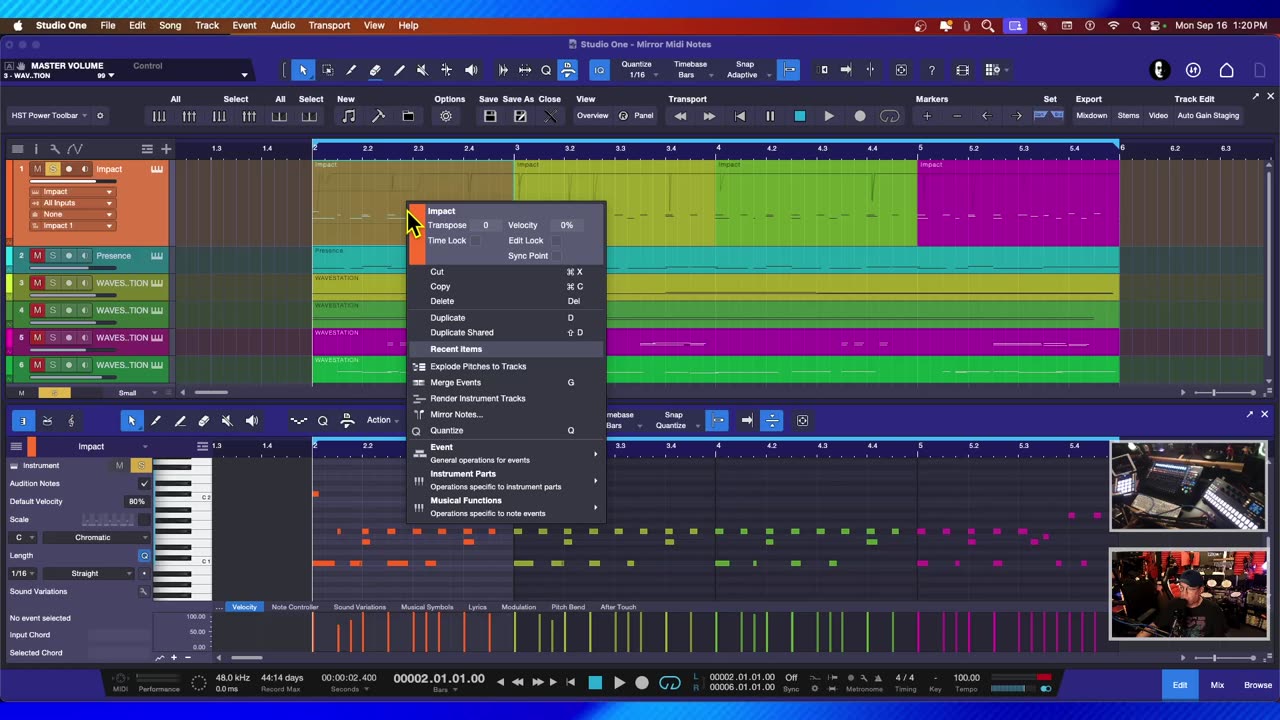Choose Mirror Notes... from context menu
Screen dimensions: 1280x720
coord(506,414)
